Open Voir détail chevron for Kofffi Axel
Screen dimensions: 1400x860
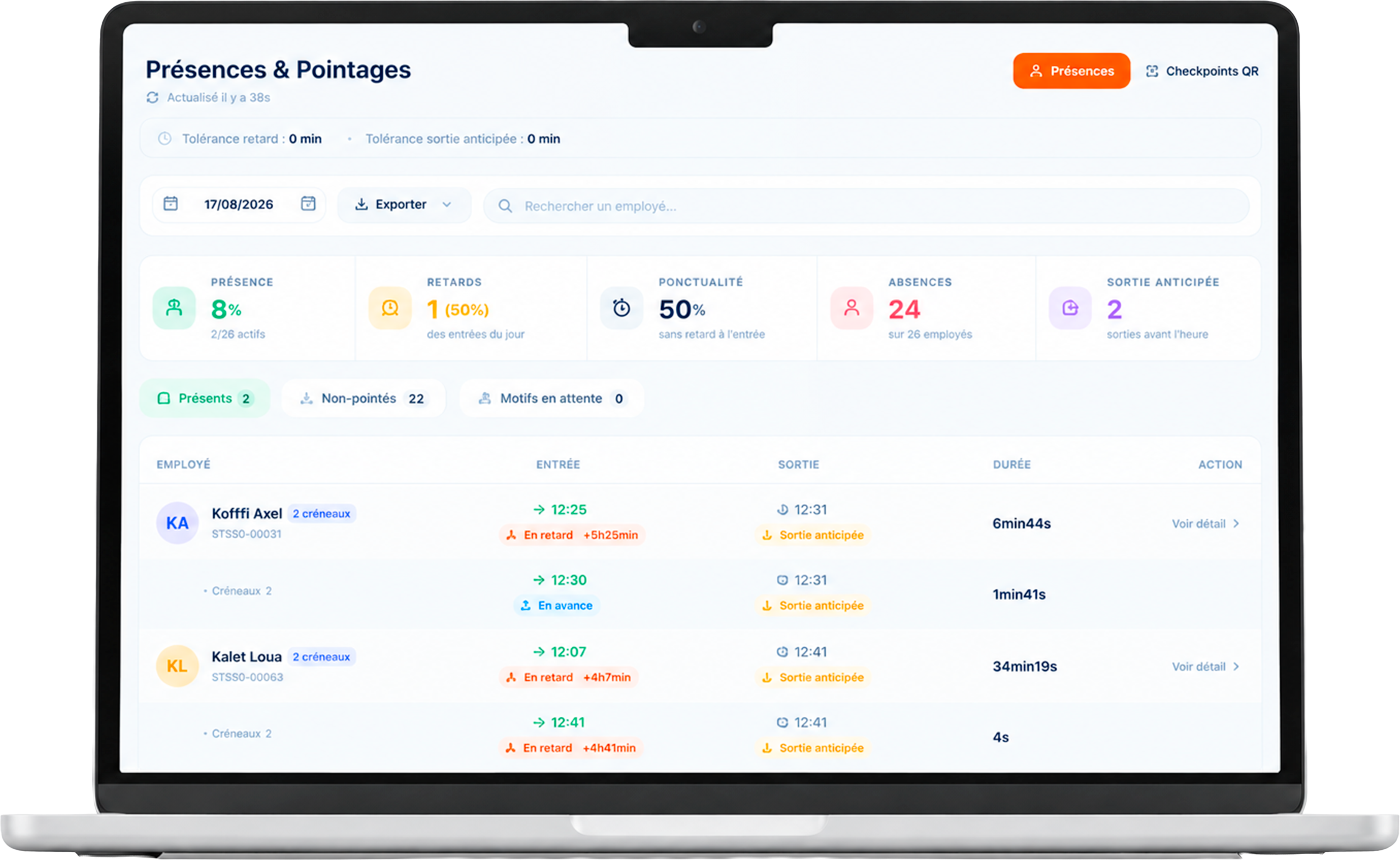(1236, 524)
